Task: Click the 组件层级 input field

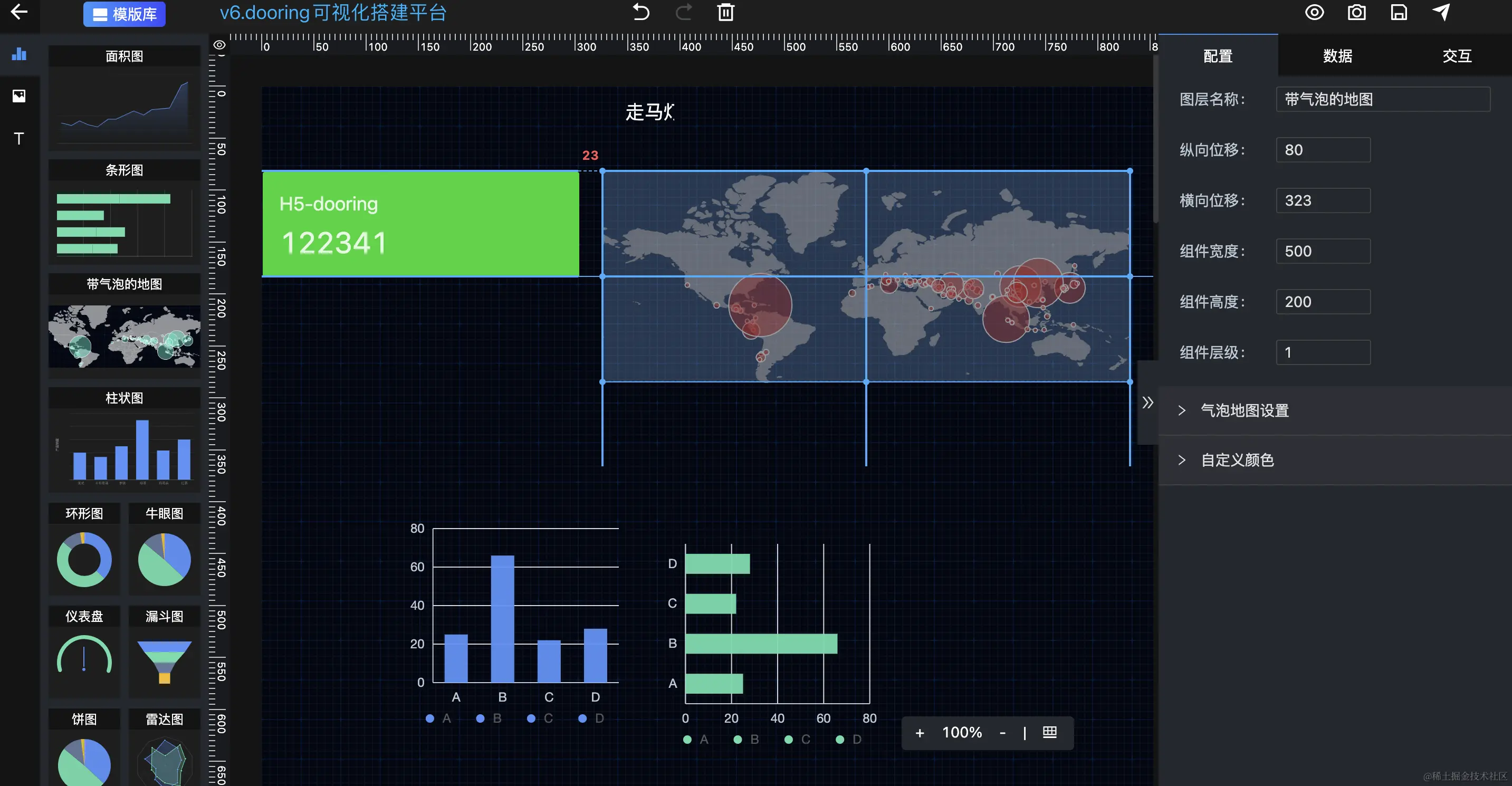Action: click(1323, 352)
